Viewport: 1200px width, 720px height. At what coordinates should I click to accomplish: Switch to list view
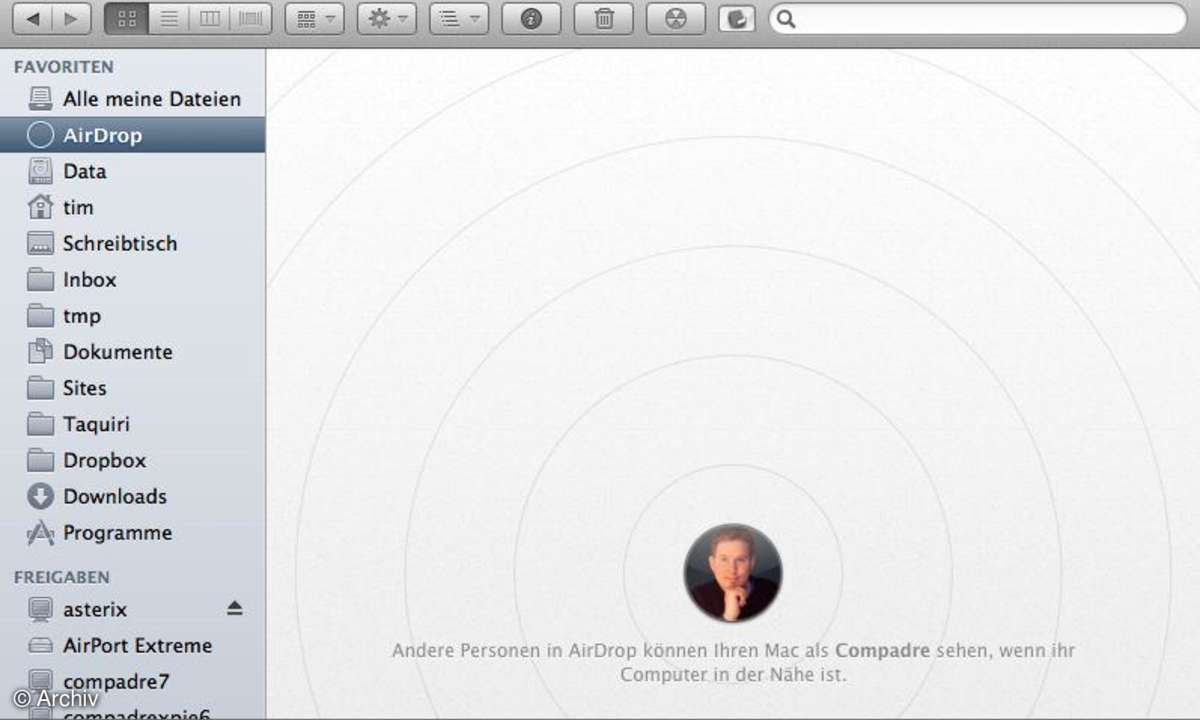click(169, 18)
